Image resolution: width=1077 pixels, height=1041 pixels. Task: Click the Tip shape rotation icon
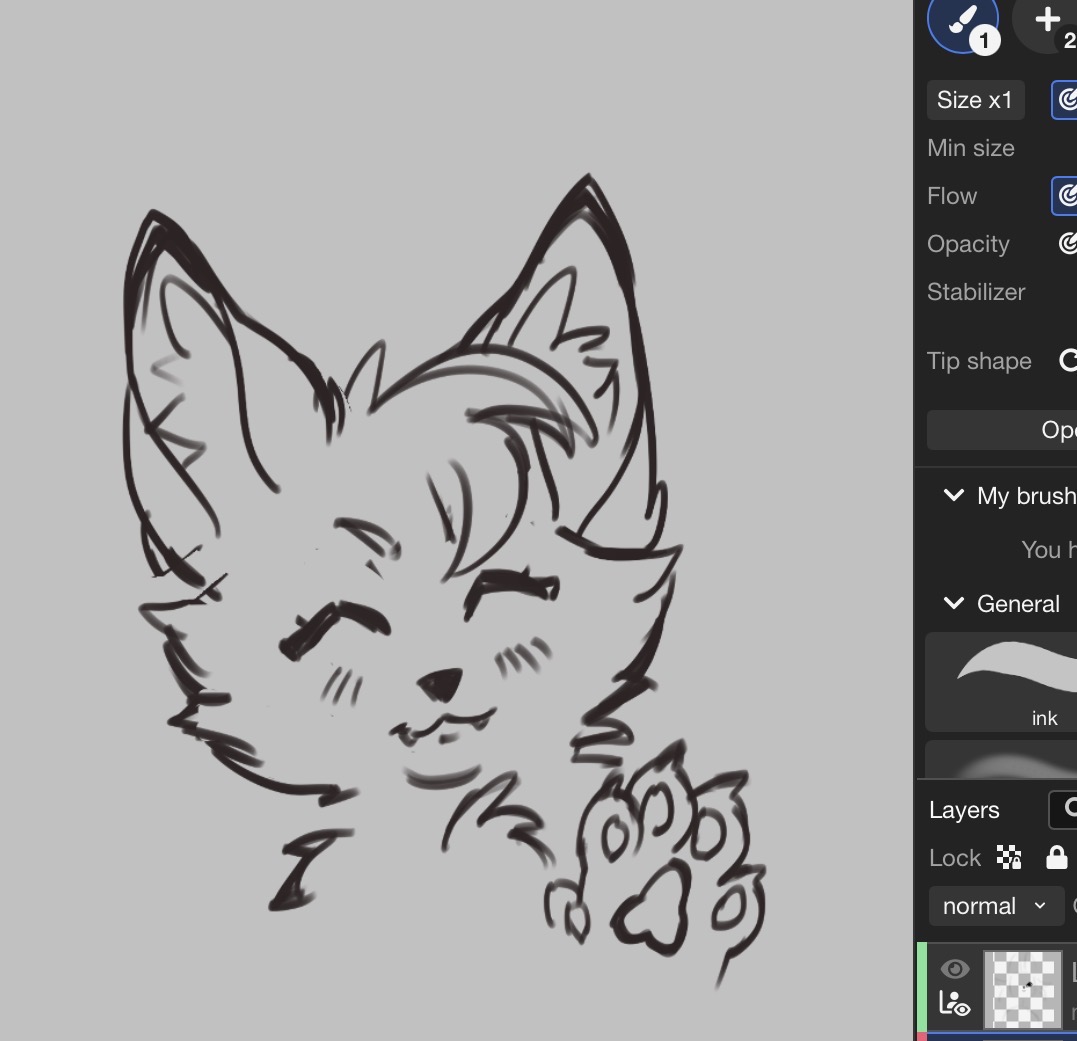point(1068,360)
